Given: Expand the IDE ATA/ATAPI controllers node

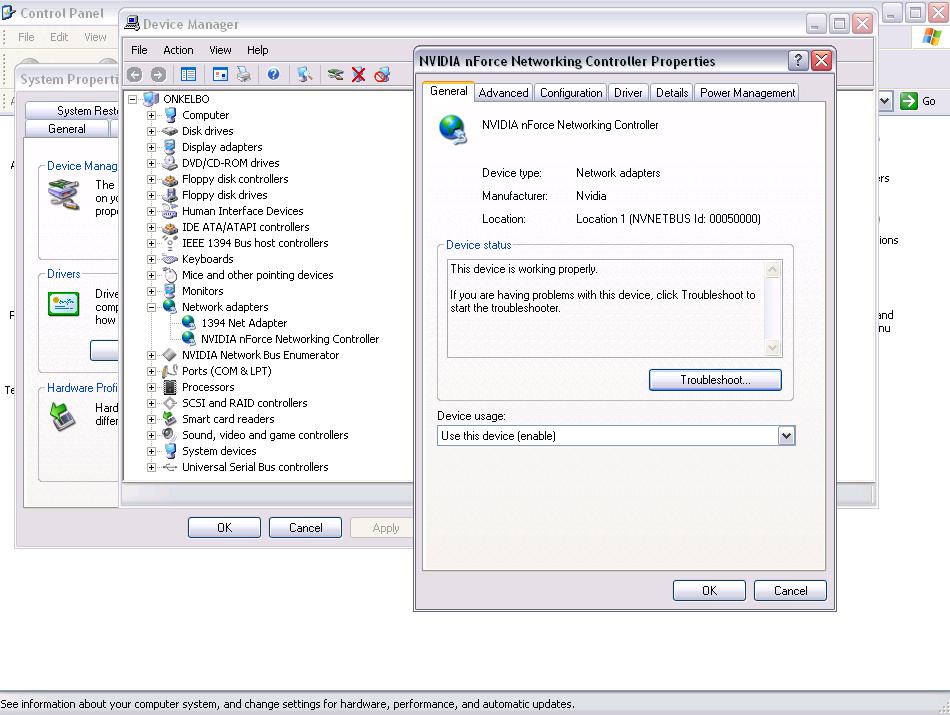Looking at the screenshot, I should (x=151, y=227).
